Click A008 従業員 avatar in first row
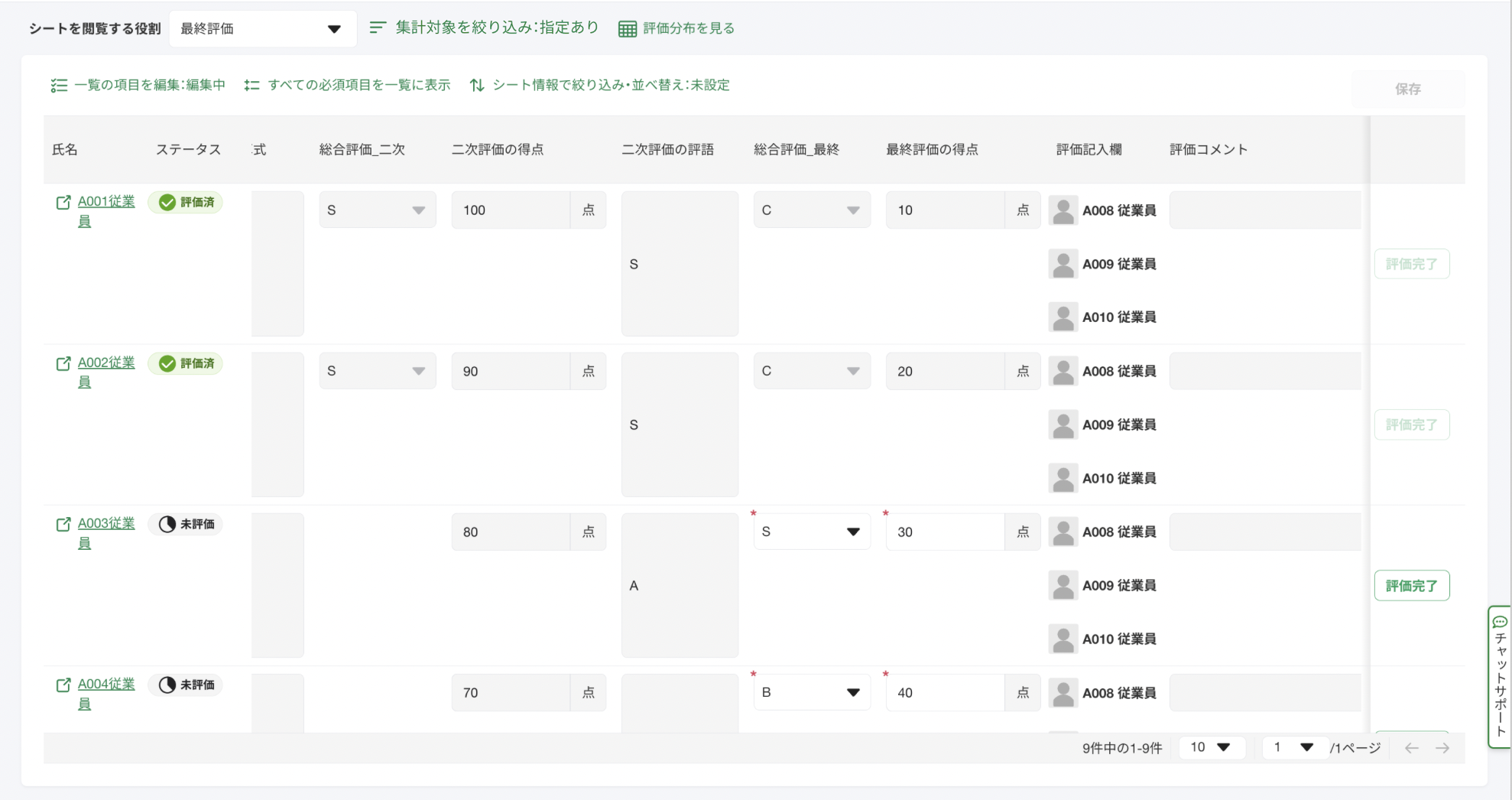This screenshot has width=1512, height=800. pos(1063,210)
